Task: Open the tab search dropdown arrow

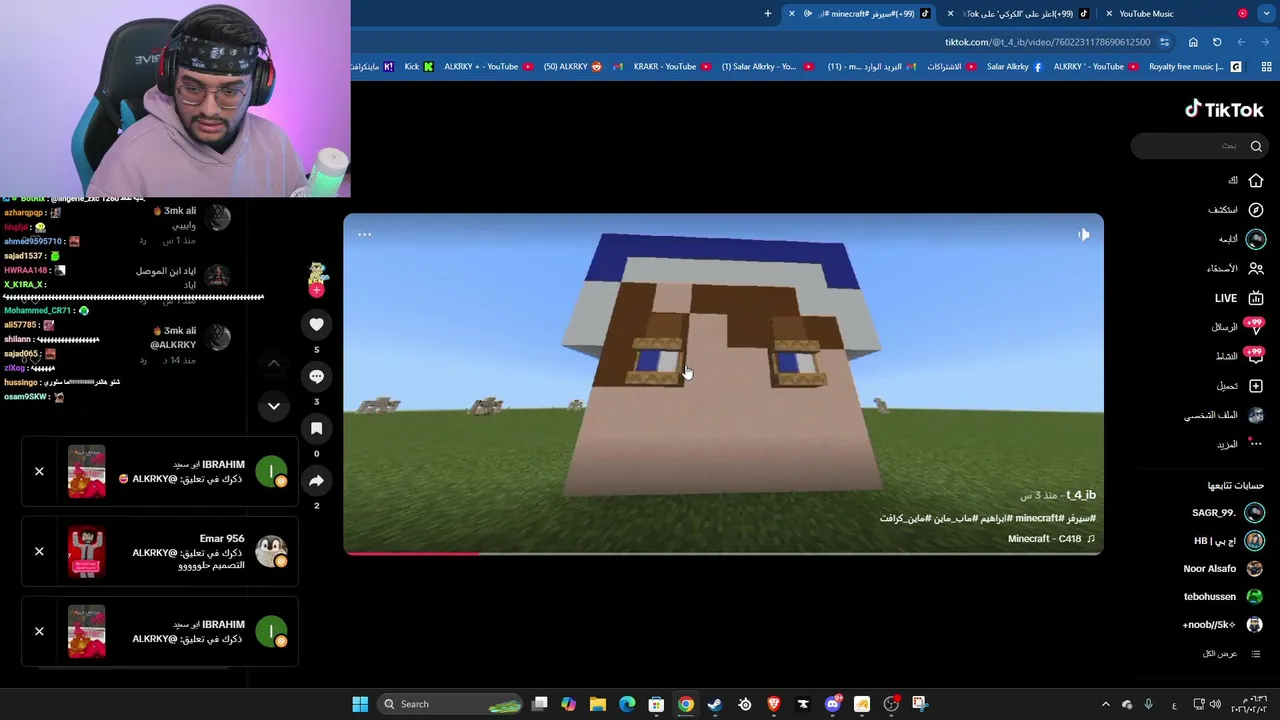Action: click(1267, 14)
